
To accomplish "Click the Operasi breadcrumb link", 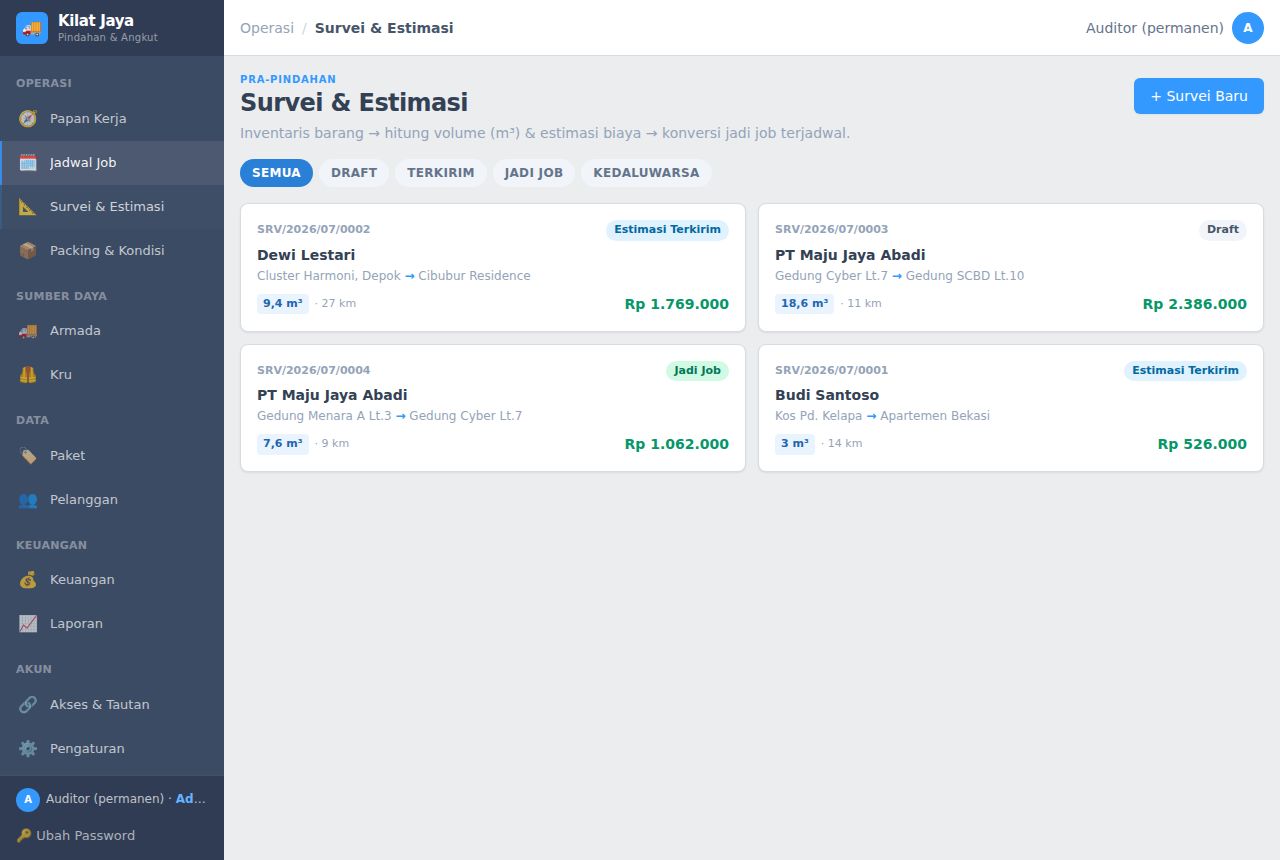I will tap(267, 28).
